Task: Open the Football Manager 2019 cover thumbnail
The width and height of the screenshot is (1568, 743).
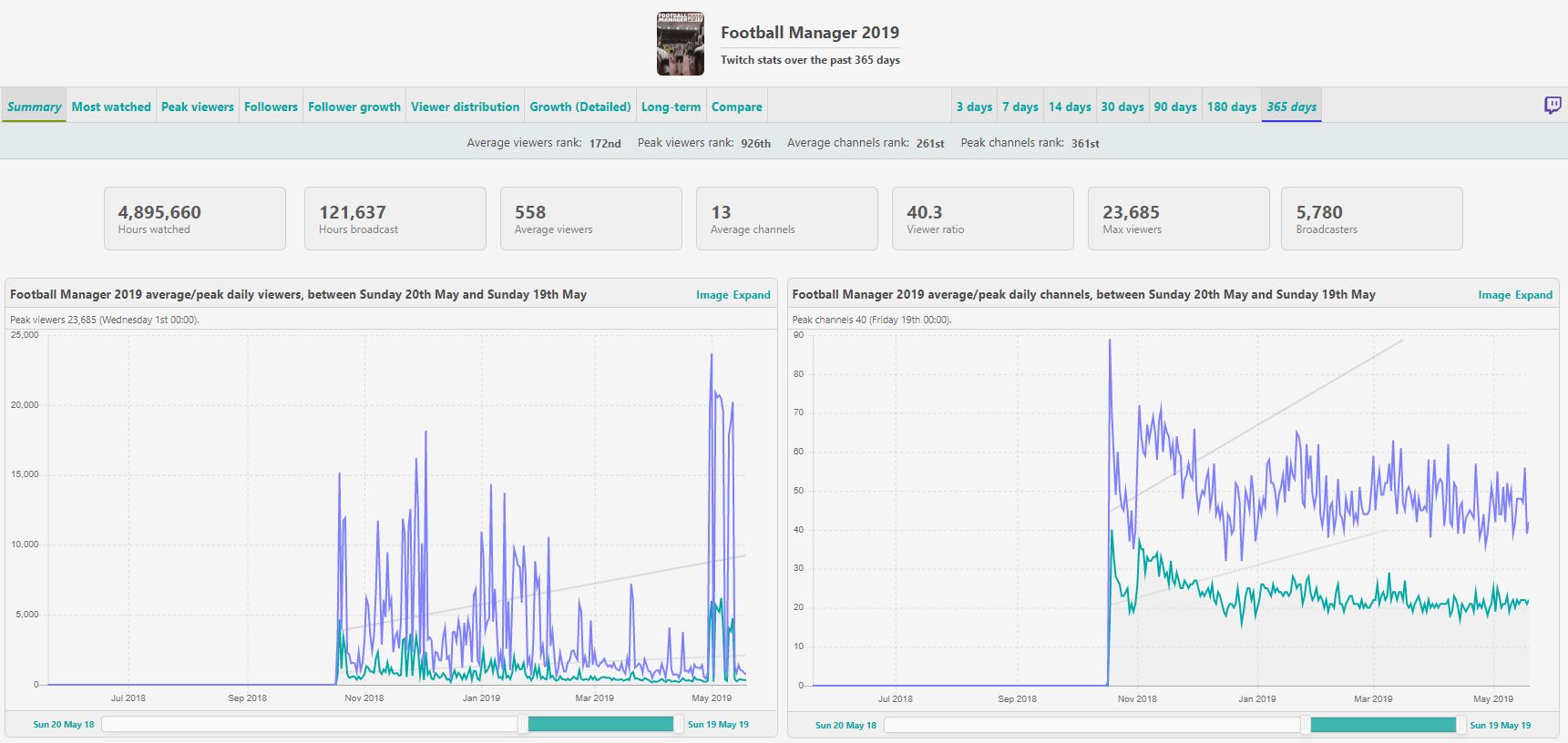Action: [681, 44]
